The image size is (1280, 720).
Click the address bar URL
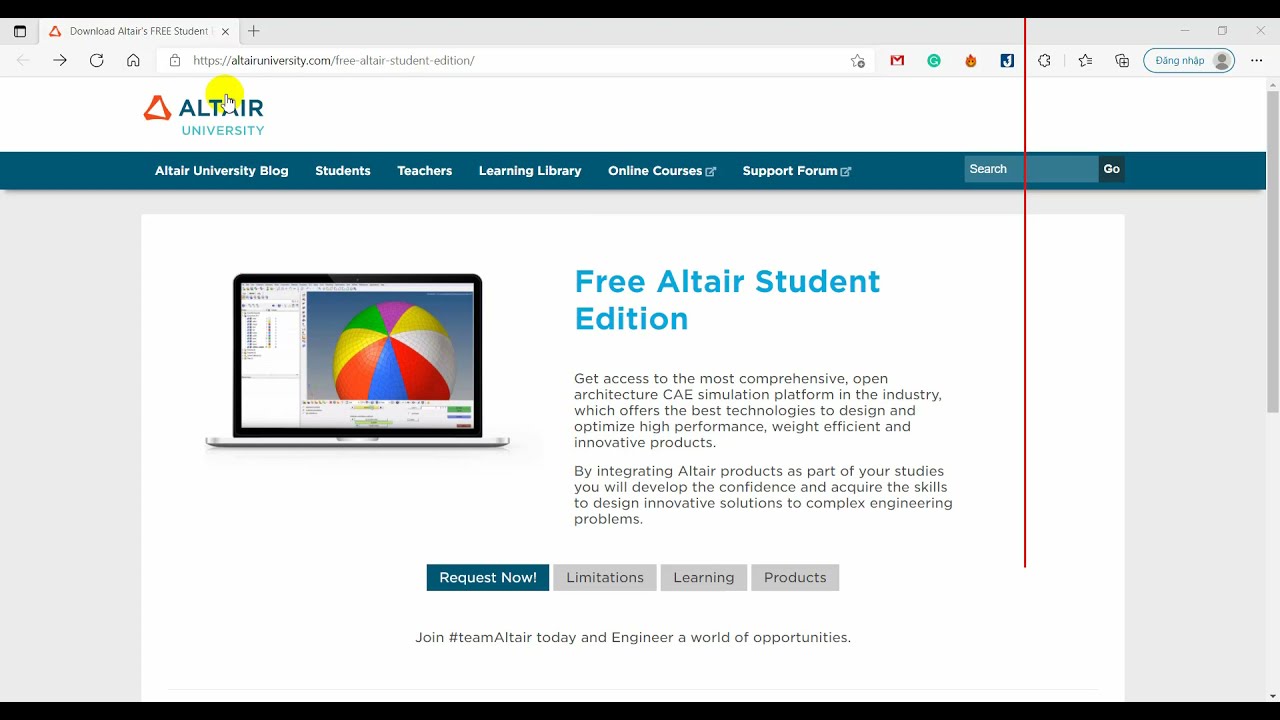(334, 61)
